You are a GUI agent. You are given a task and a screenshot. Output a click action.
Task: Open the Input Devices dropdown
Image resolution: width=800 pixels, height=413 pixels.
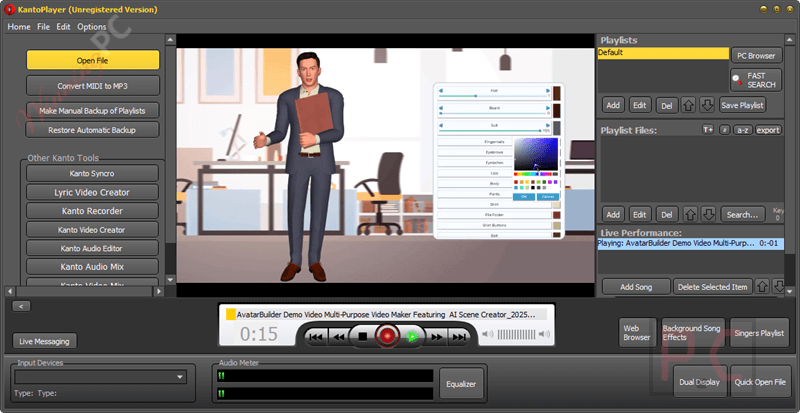pyautogui.click(x=101, y=377)
